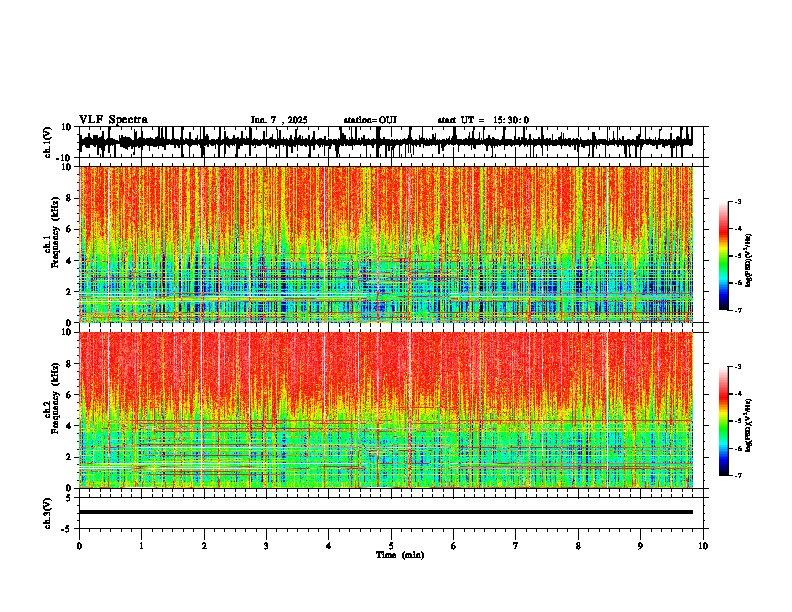Click the 8 kHz tick of ch.1 spectrogram
This screenshot has width=792, height=612.
[x=69, y=198]
